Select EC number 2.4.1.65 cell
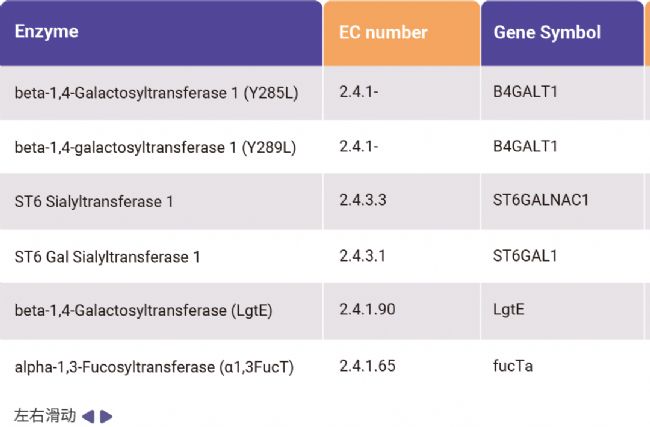Viewport: 650px width, 427px height. tap(367, 366)
